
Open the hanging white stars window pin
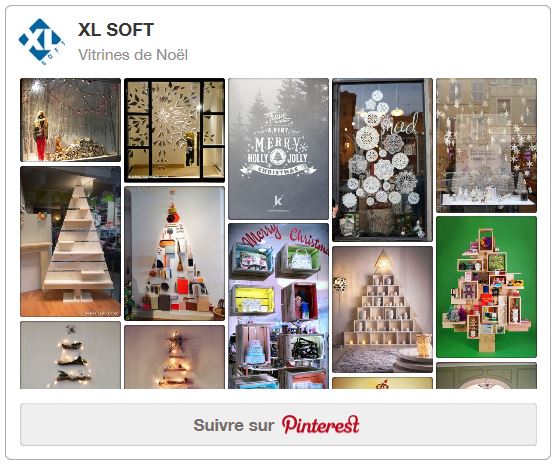tap(486, 145)
